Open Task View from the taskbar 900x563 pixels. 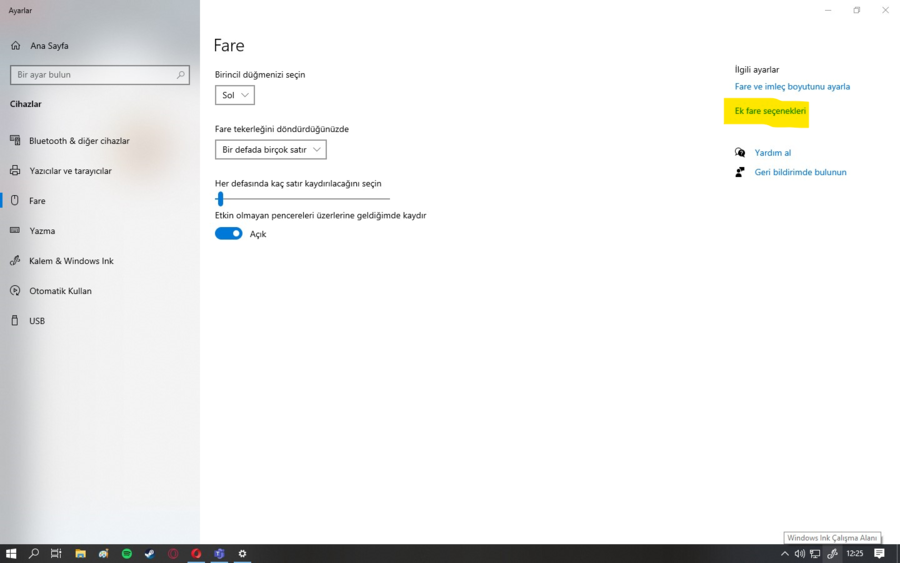(x=56, y=554)
